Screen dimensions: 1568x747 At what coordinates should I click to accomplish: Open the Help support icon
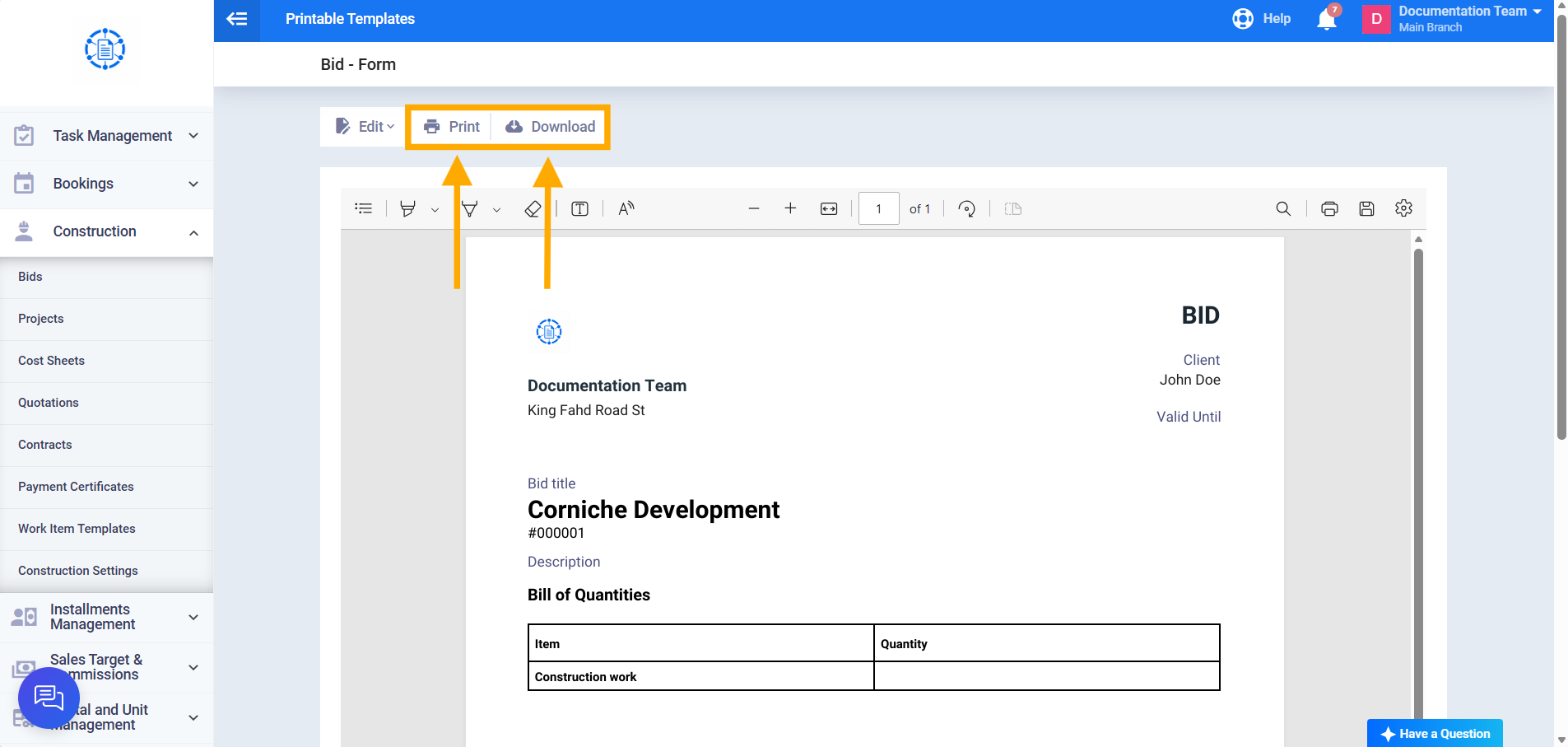pyautogui.click(x=1243, y=19)
